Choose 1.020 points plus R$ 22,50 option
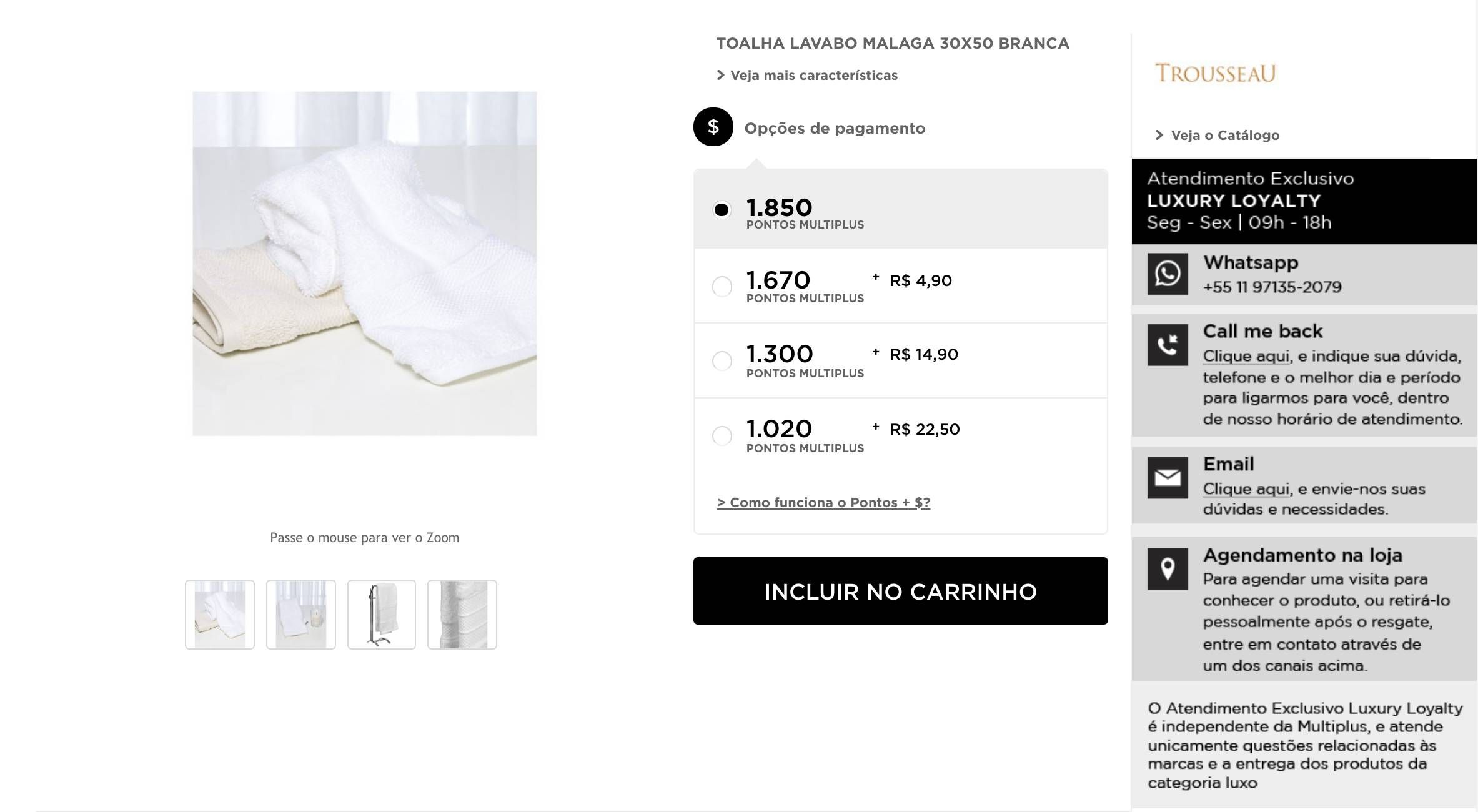Image resolution: width=1478 pixels, height=812 pixels. pyautogui.click(x=722, y=435)
